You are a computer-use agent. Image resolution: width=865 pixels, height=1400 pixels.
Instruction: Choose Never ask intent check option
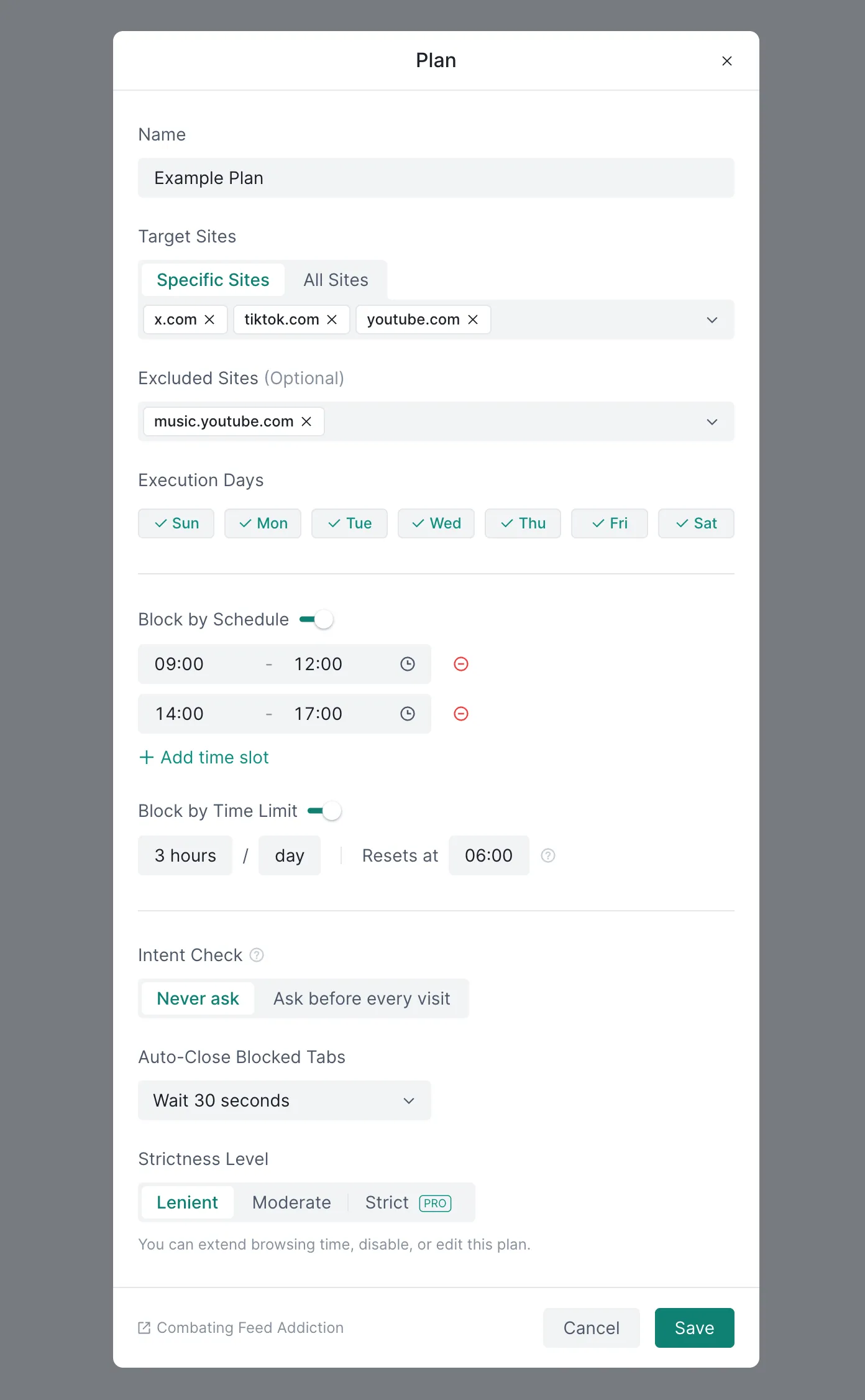[x=198, y=998]
